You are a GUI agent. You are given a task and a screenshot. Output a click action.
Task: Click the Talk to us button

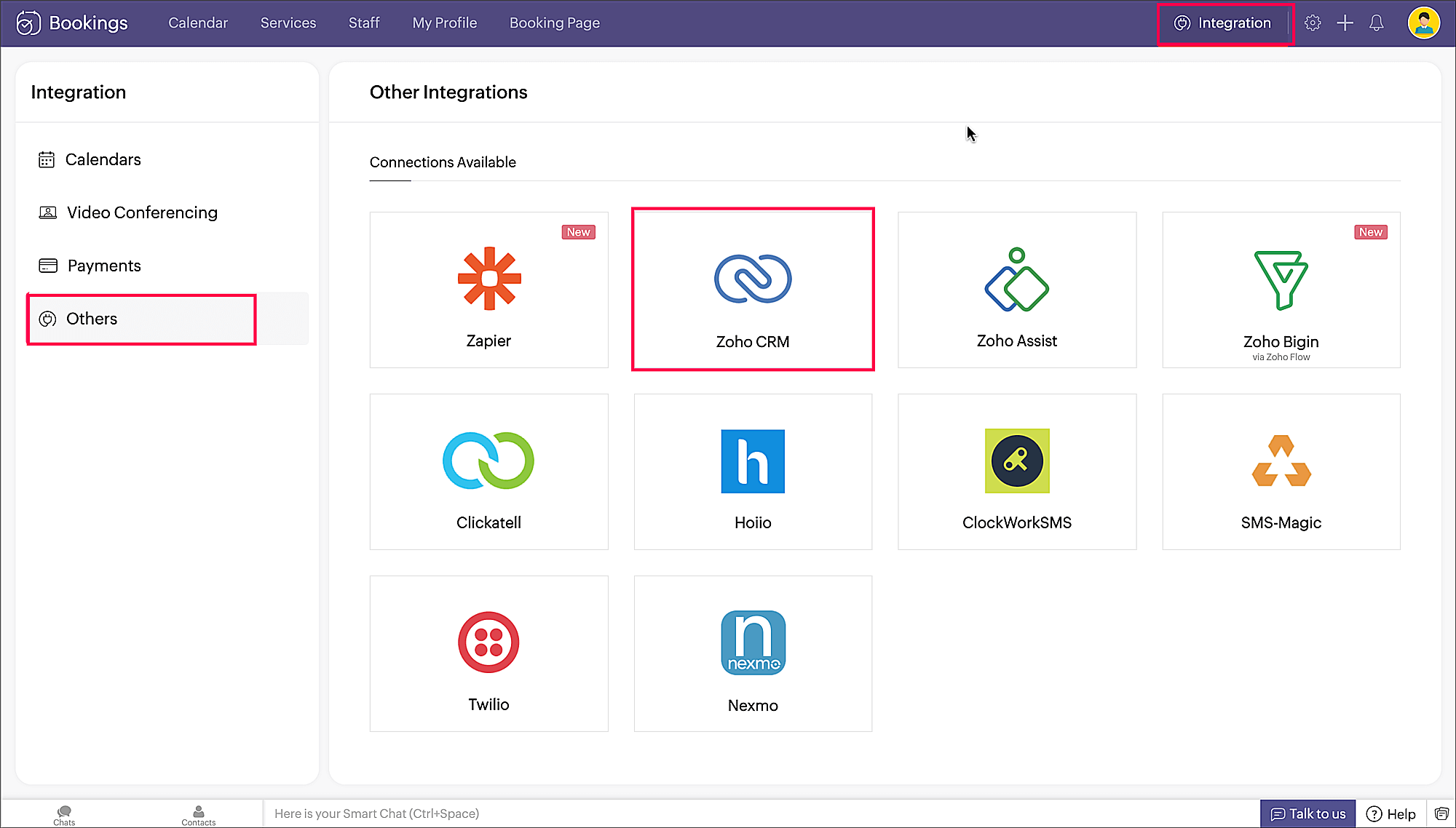click(x=1308, y=813)
